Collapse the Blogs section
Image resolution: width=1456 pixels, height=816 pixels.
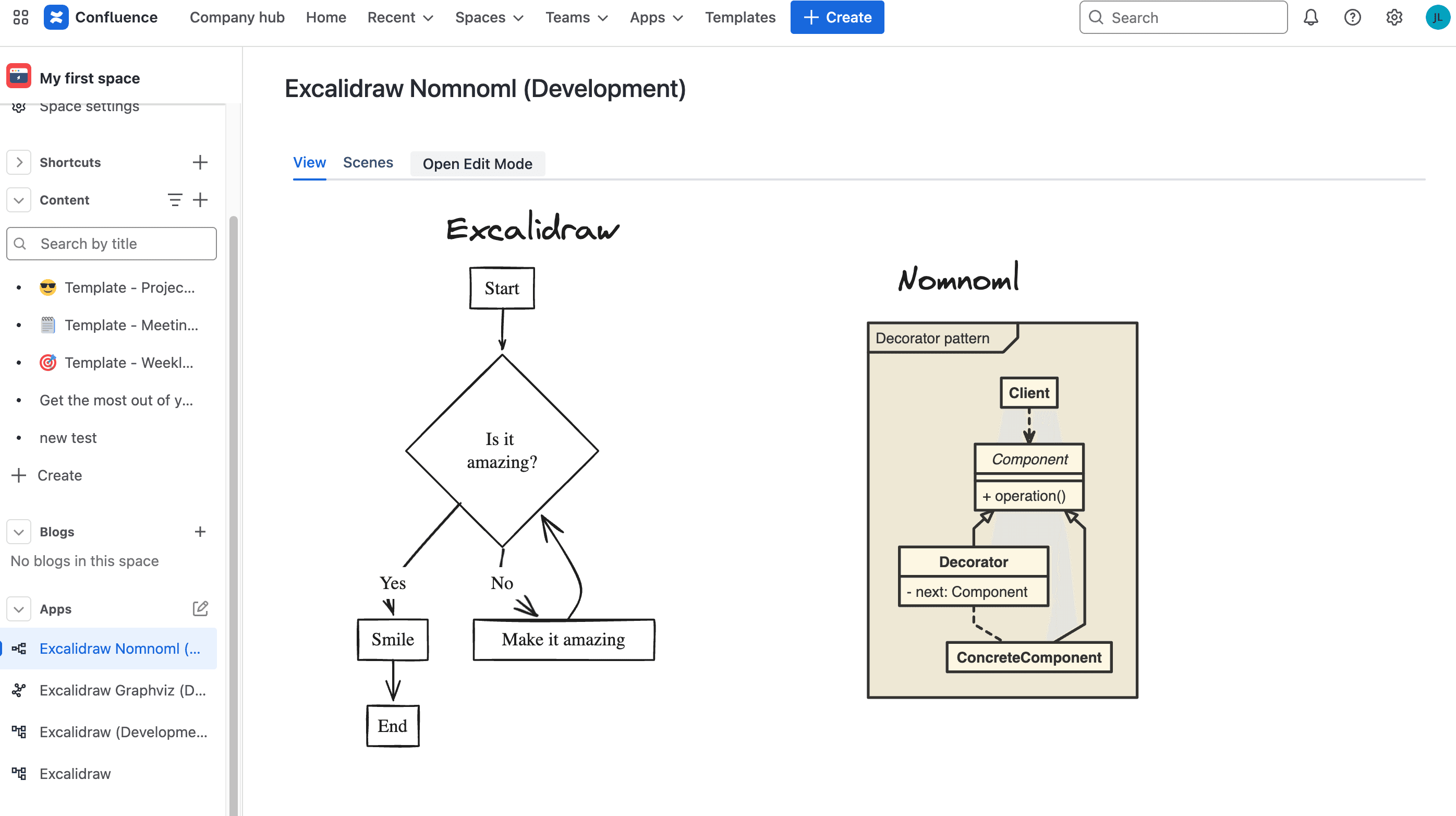point(19,532)
